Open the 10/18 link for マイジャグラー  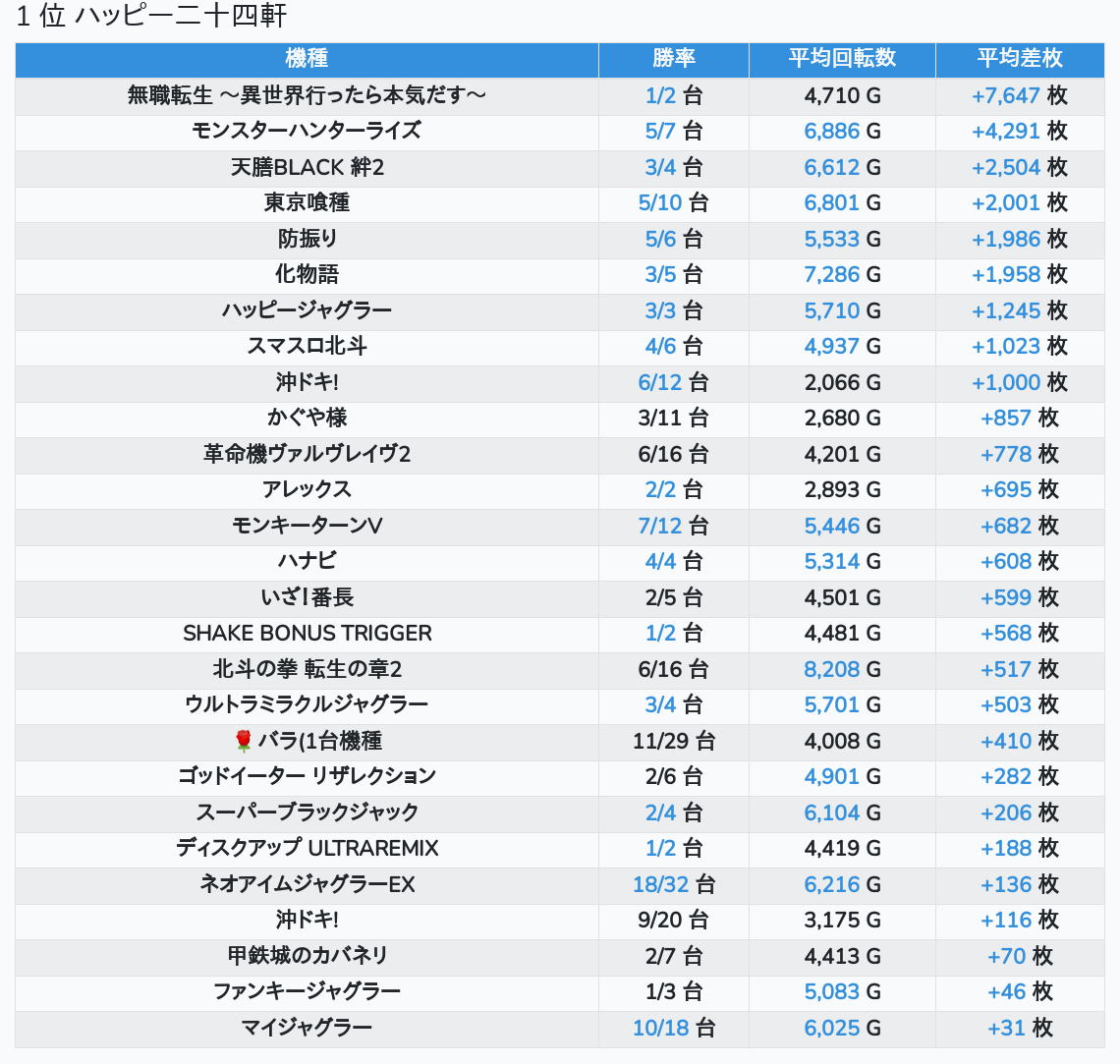660,1028
